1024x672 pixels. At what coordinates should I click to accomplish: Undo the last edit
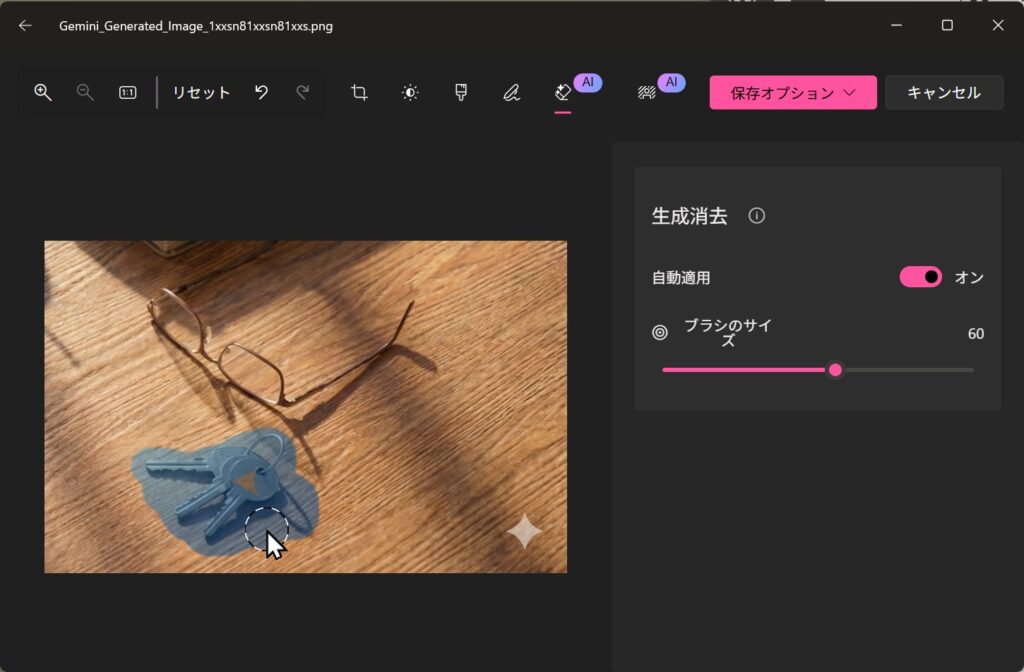(261, 92)
